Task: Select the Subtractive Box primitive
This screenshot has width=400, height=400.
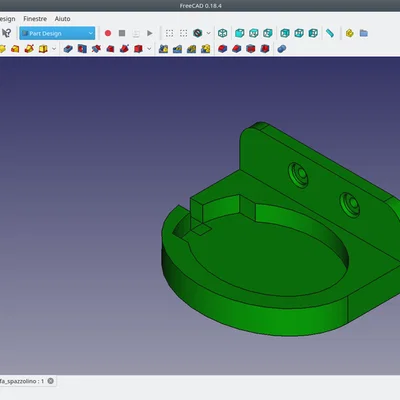Action: click(138, 49)
